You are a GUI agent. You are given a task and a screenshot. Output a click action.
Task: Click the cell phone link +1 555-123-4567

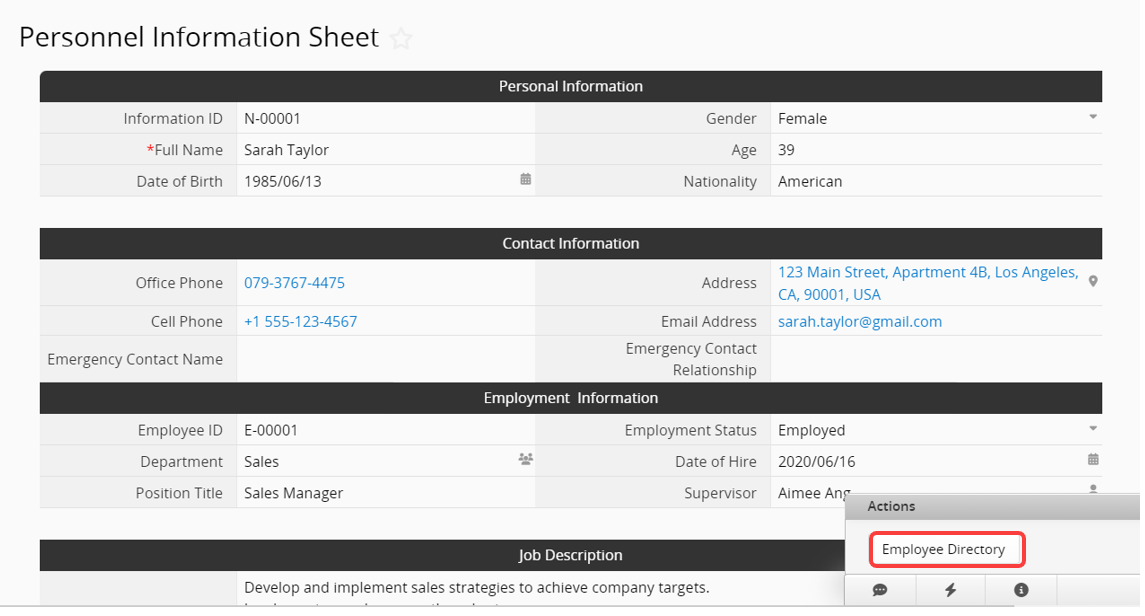click(x=300, y=322)
